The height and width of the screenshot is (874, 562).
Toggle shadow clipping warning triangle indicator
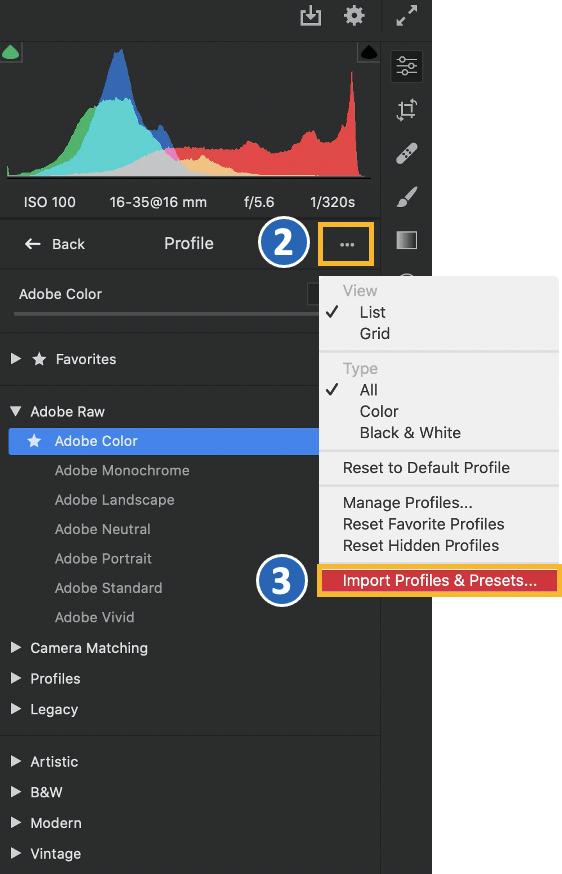coord(11,53)
